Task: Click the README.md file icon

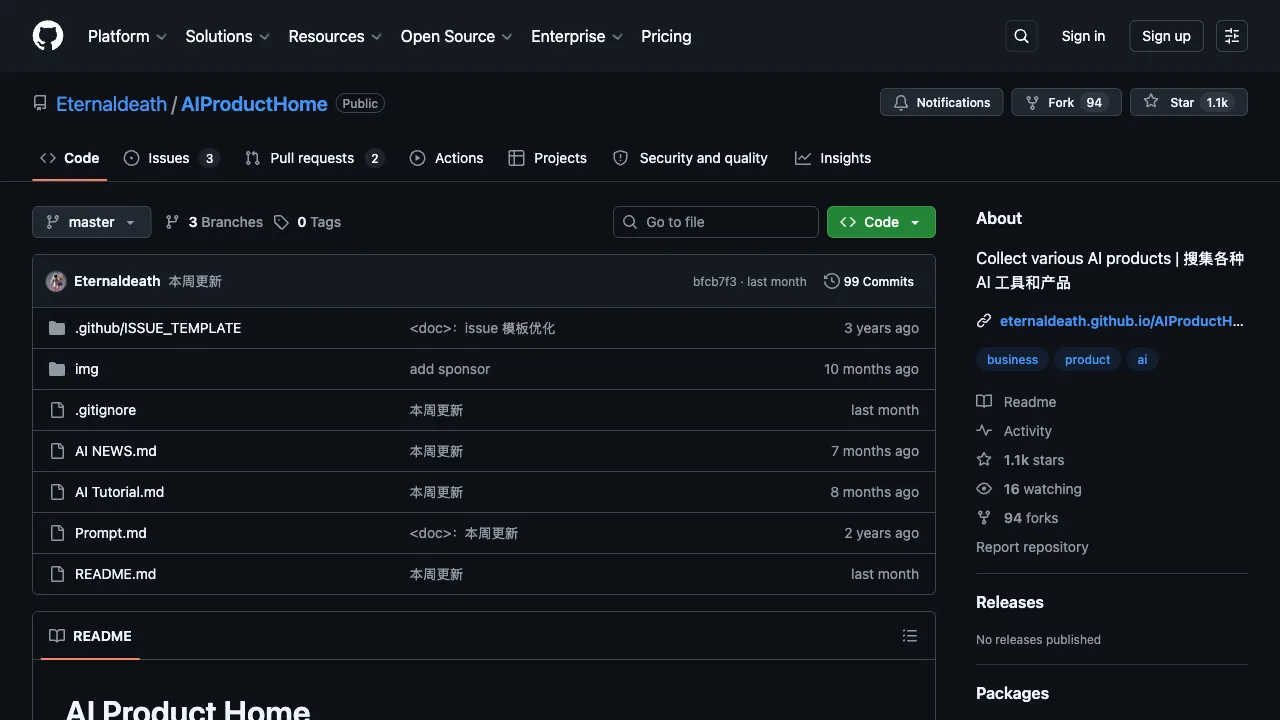Action: tap(57, 574)
